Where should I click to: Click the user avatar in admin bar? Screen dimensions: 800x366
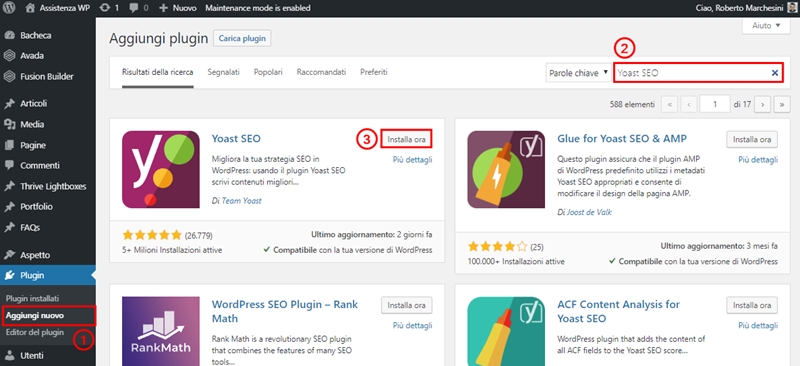(791, 8)
